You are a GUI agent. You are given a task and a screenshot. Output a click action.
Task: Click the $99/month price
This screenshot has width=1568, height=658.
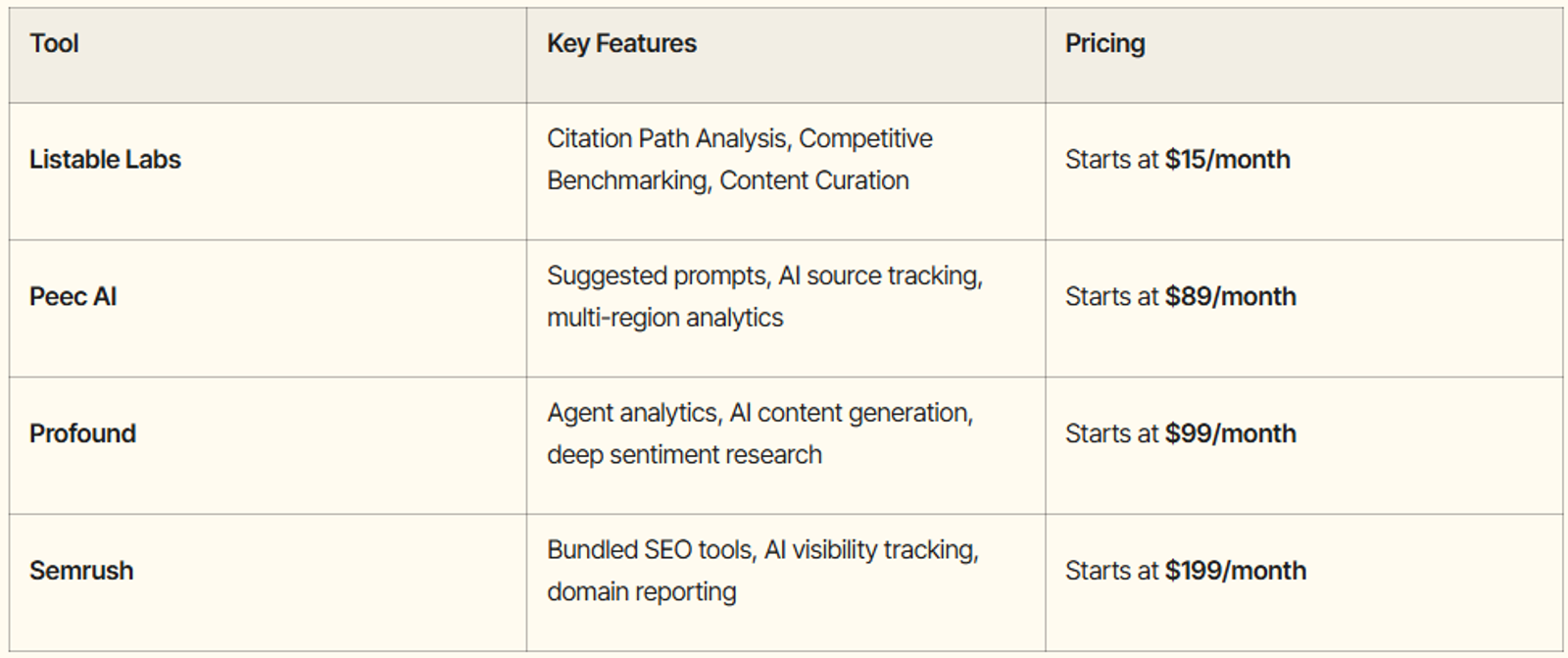(1230, 433)
